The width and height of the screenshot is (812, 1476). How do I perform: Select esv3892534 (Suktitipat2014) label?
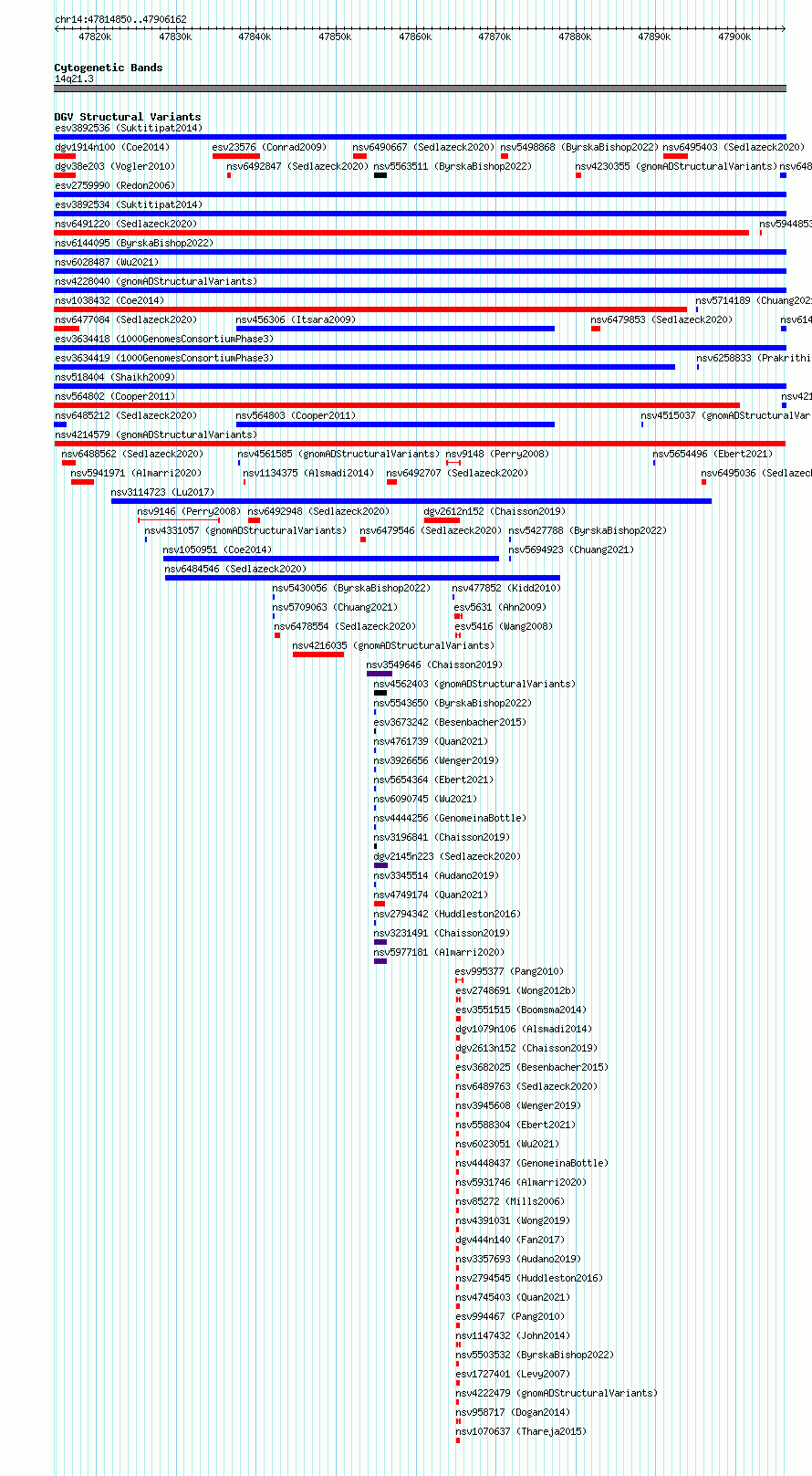[128, 204]
